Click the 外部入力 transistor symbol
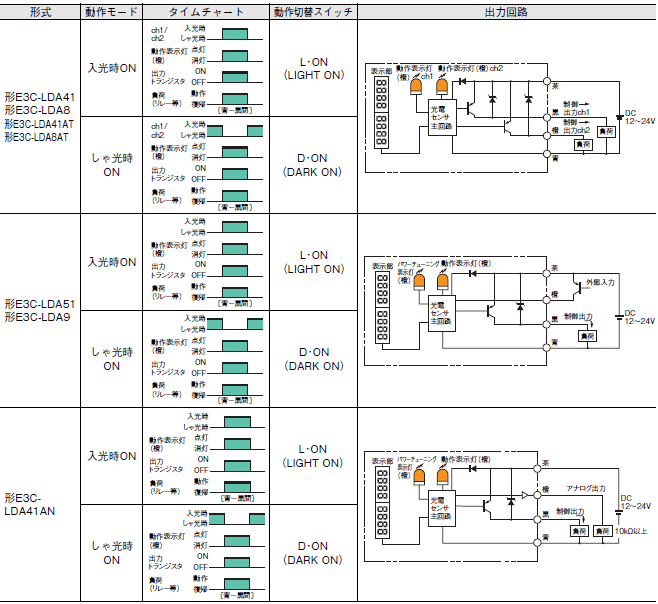Image resolution: width=658 pixels, height=604 pixels. (577, 287)
